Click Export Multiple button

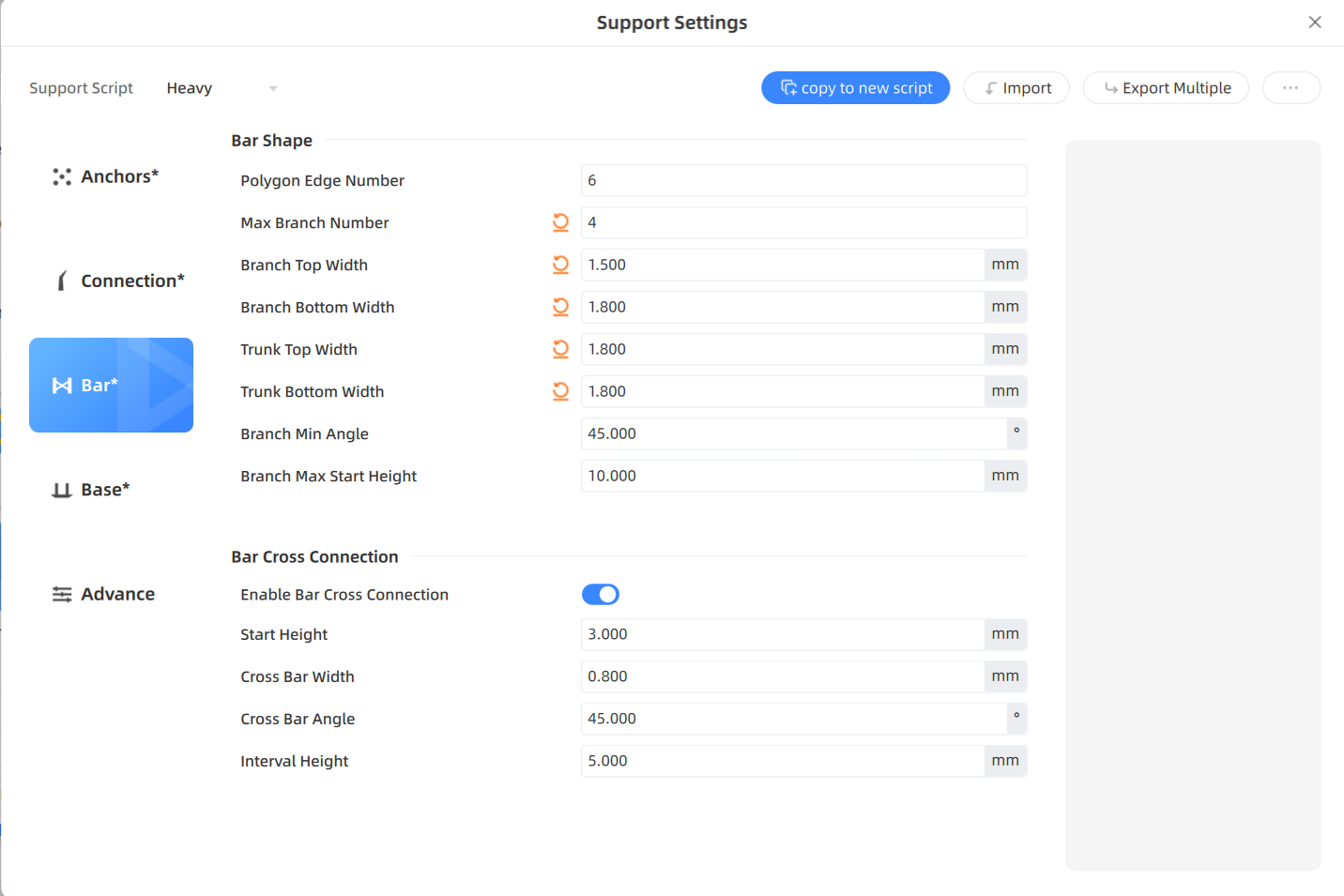pyautogui.click(x=1166, y=88)
